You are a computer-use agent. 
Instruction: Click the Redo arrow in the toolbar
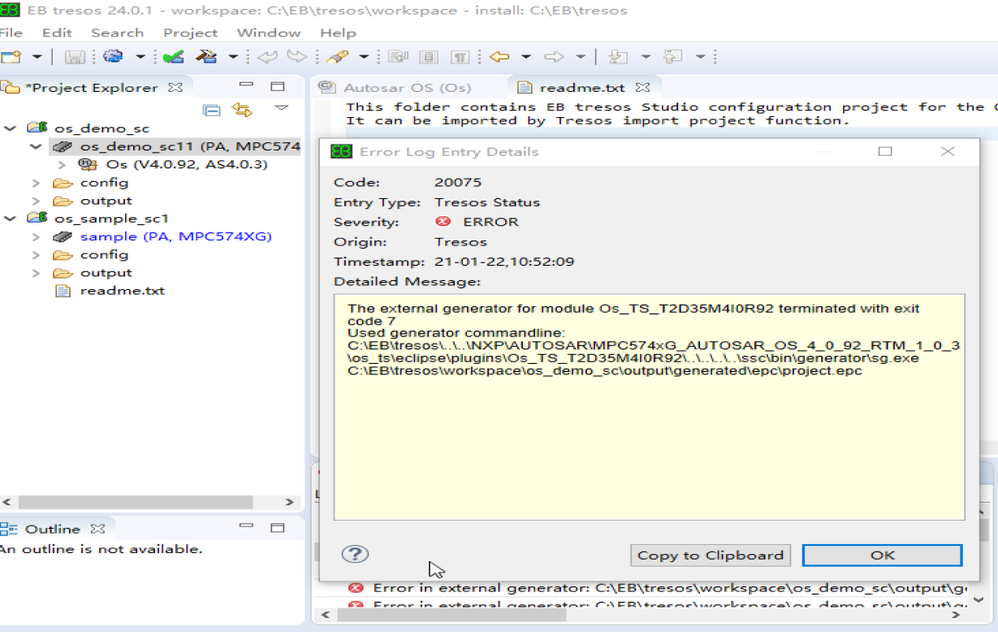(295, 57)
